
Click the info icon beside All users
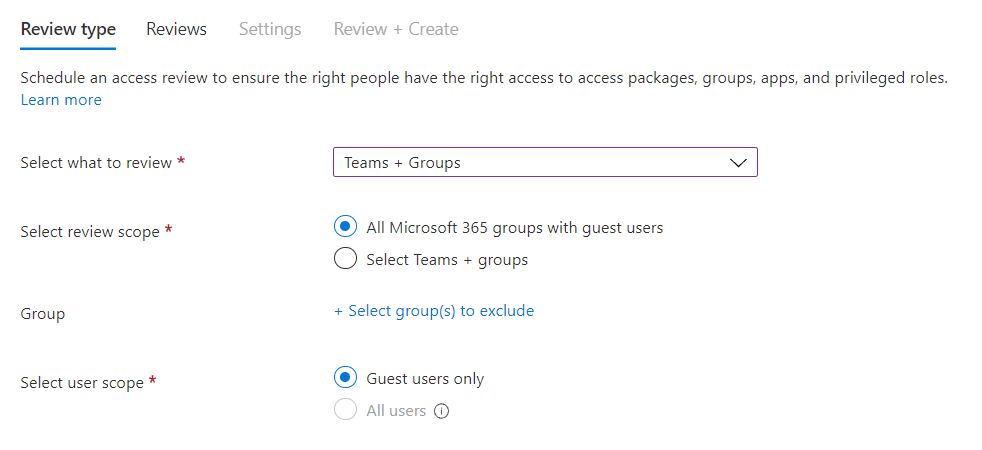pos(442,411)
